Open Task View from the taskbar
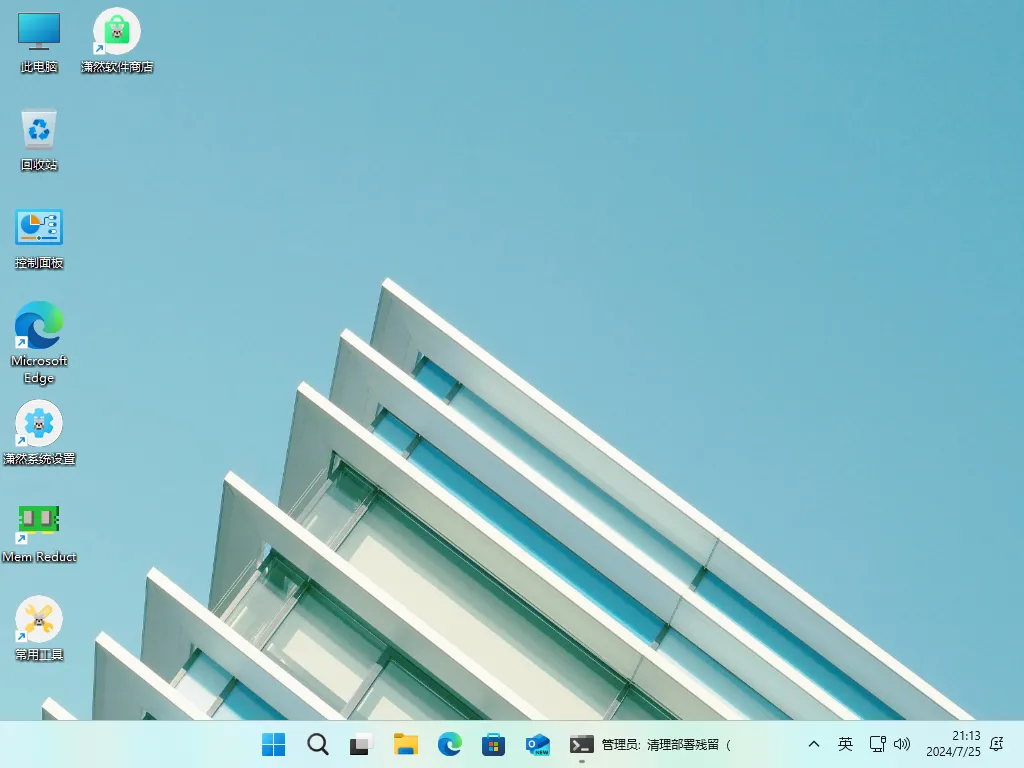Viewport: 1024px width, 768px height. click(360, 745)
